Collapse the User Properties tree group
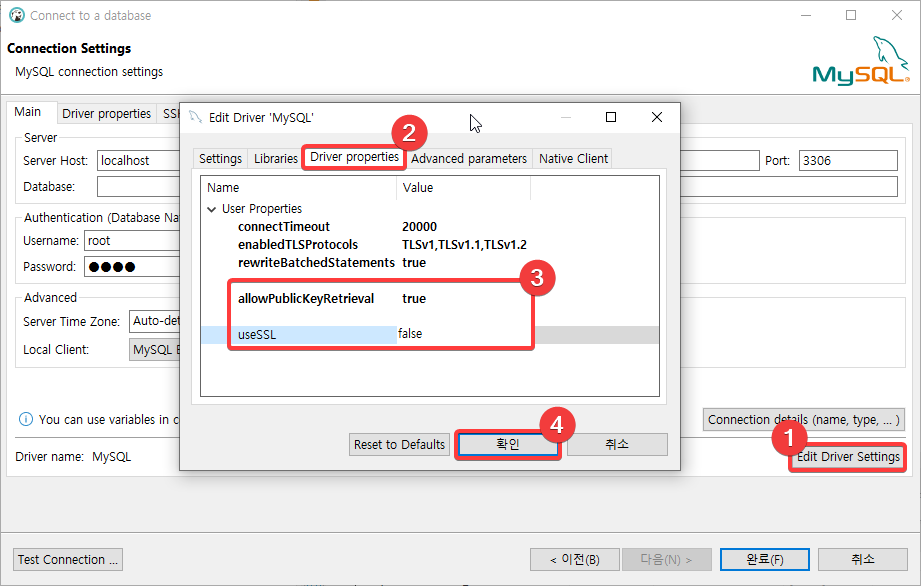 coord(211,209)
